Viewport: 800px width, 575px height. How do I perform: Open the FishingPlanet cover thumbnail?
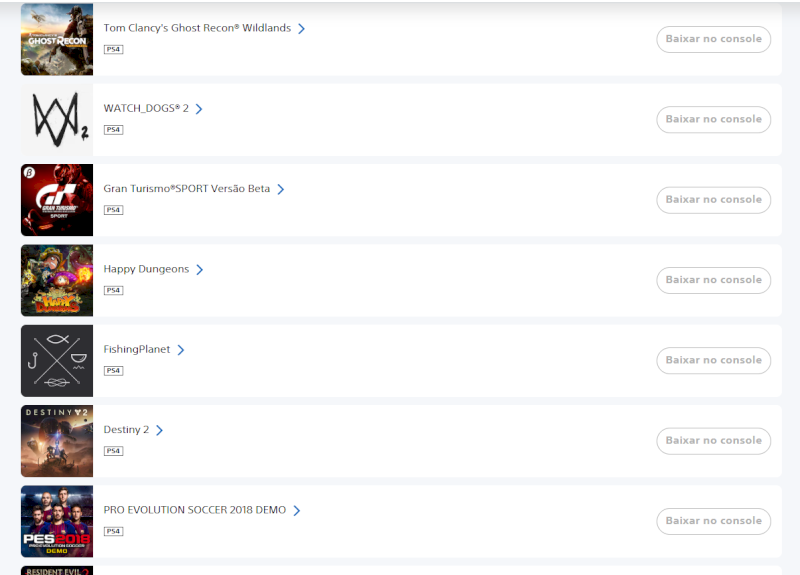[x=57, y=361]
